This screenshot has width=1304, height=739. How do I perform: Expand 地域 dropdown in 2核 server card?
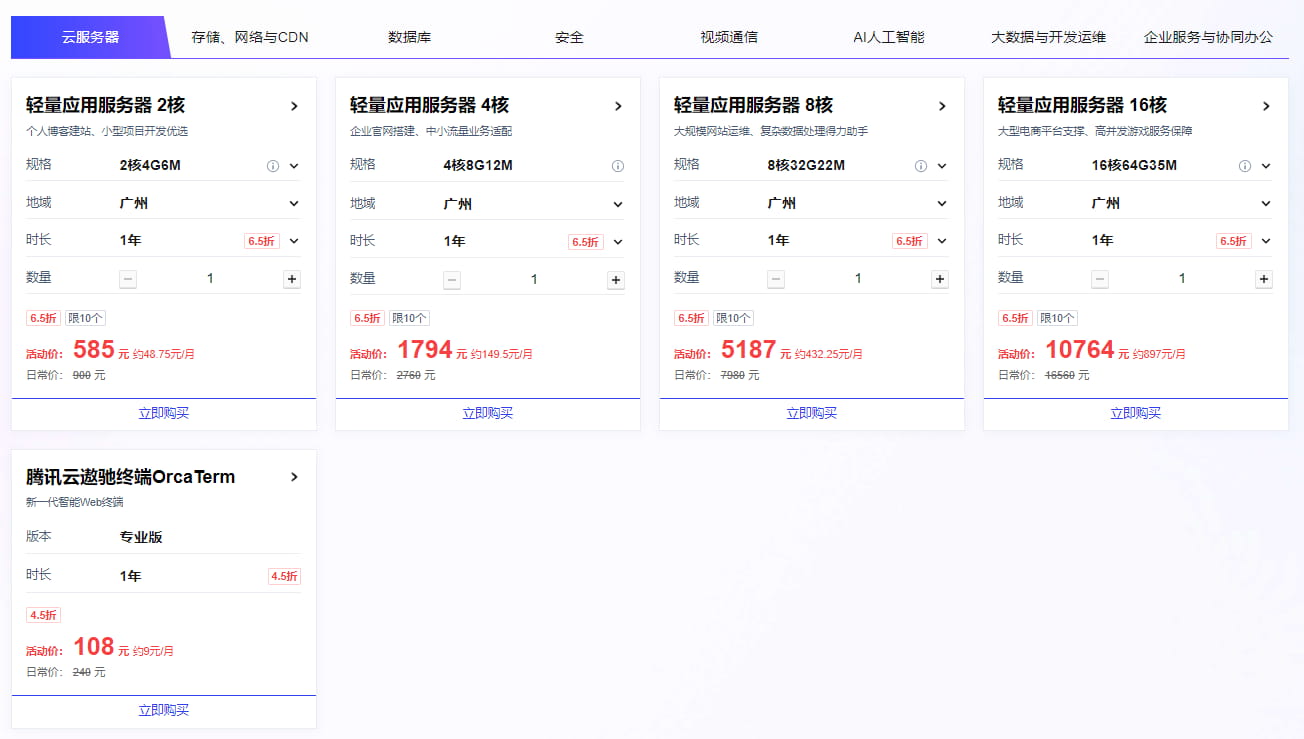pos(294,203)
